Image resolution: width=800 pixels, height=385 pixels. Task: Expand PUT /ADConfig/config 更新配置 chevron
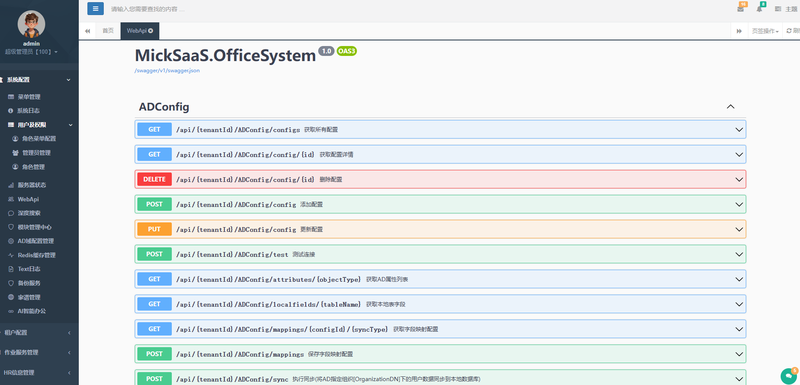pos(739,229)
